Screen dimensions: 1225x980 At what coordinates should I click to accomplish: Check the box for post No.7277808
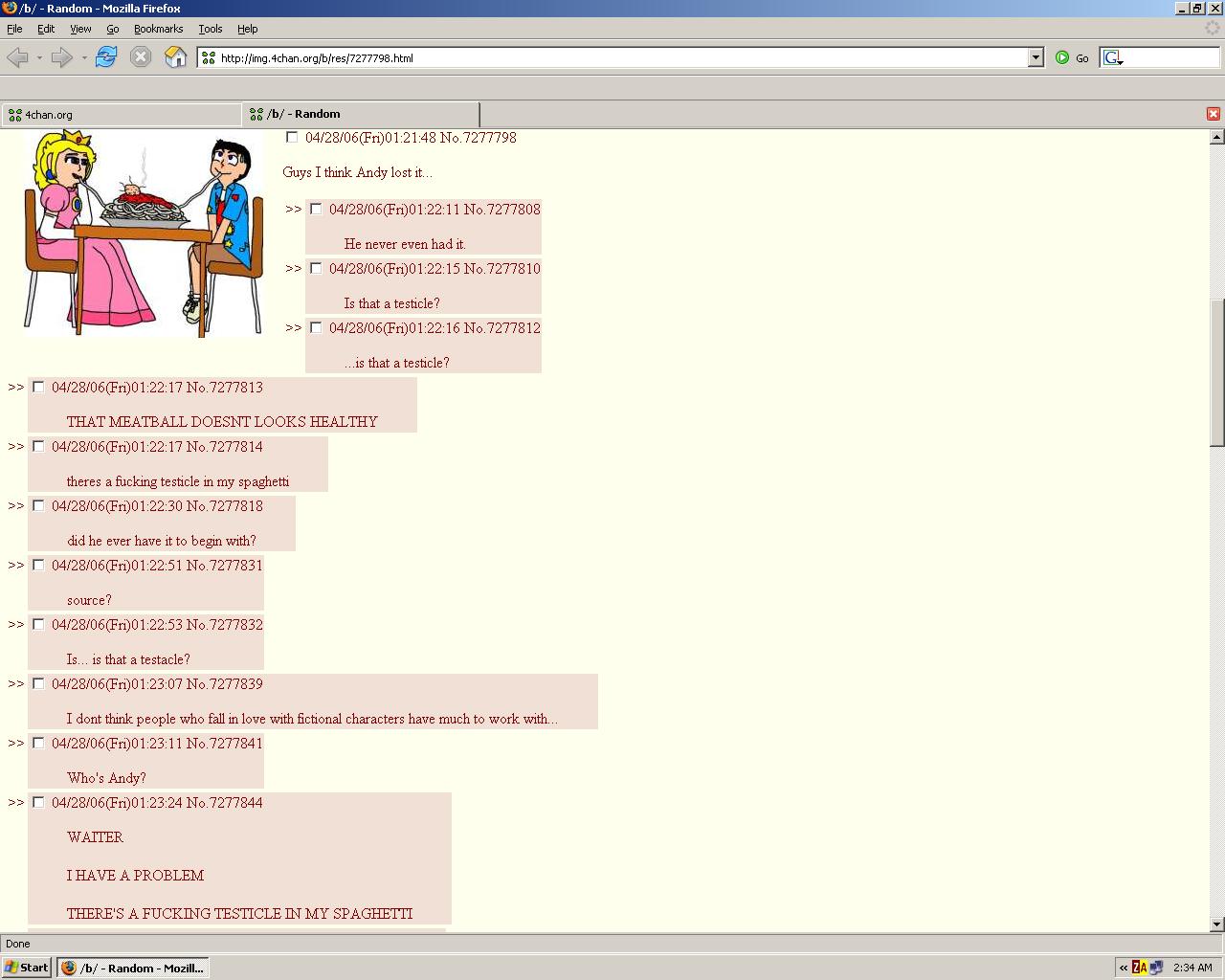point(316,209)
